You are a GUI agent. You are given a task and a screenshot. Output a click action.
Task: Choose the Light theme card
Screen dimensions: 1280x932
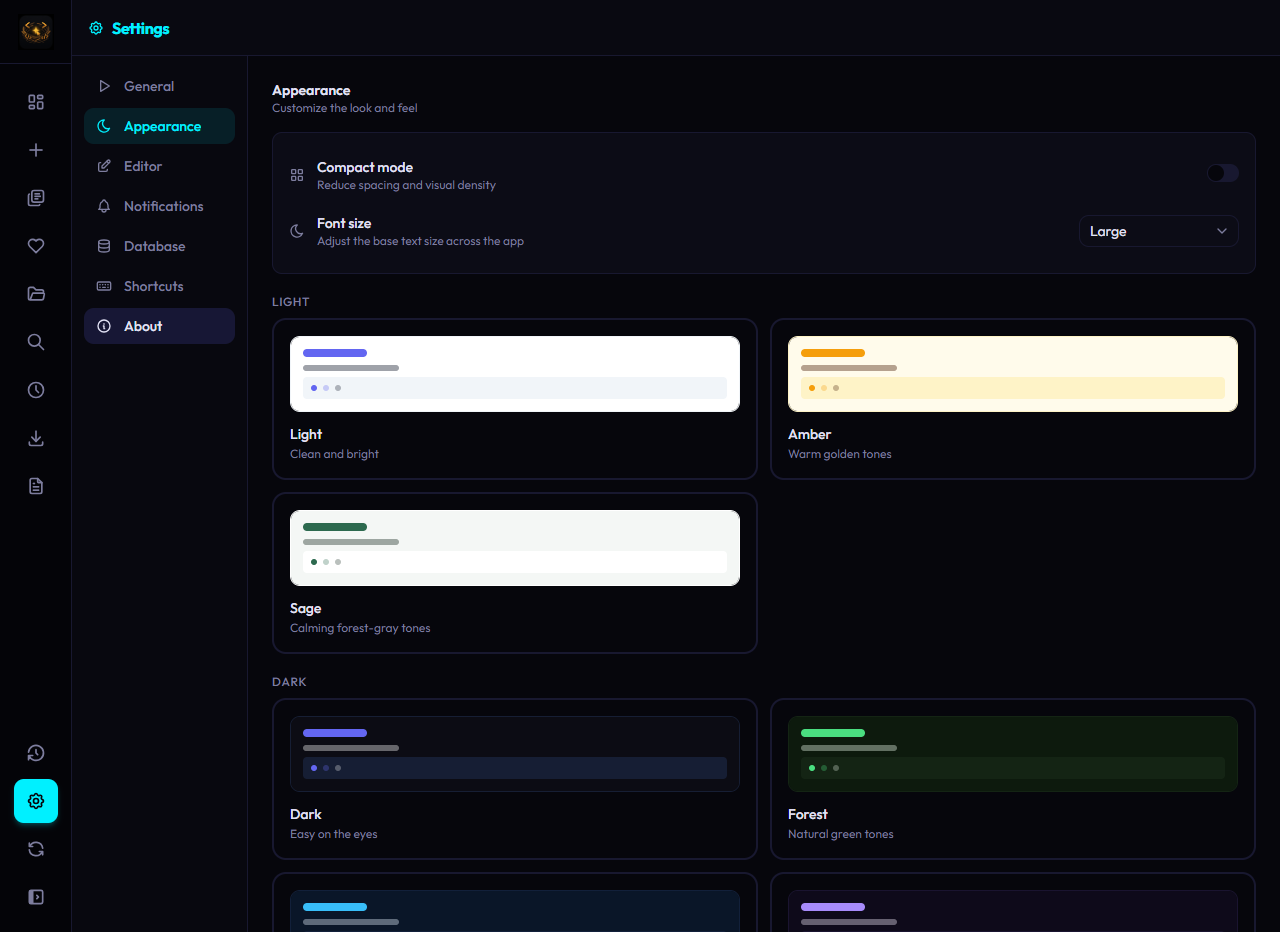515,399
